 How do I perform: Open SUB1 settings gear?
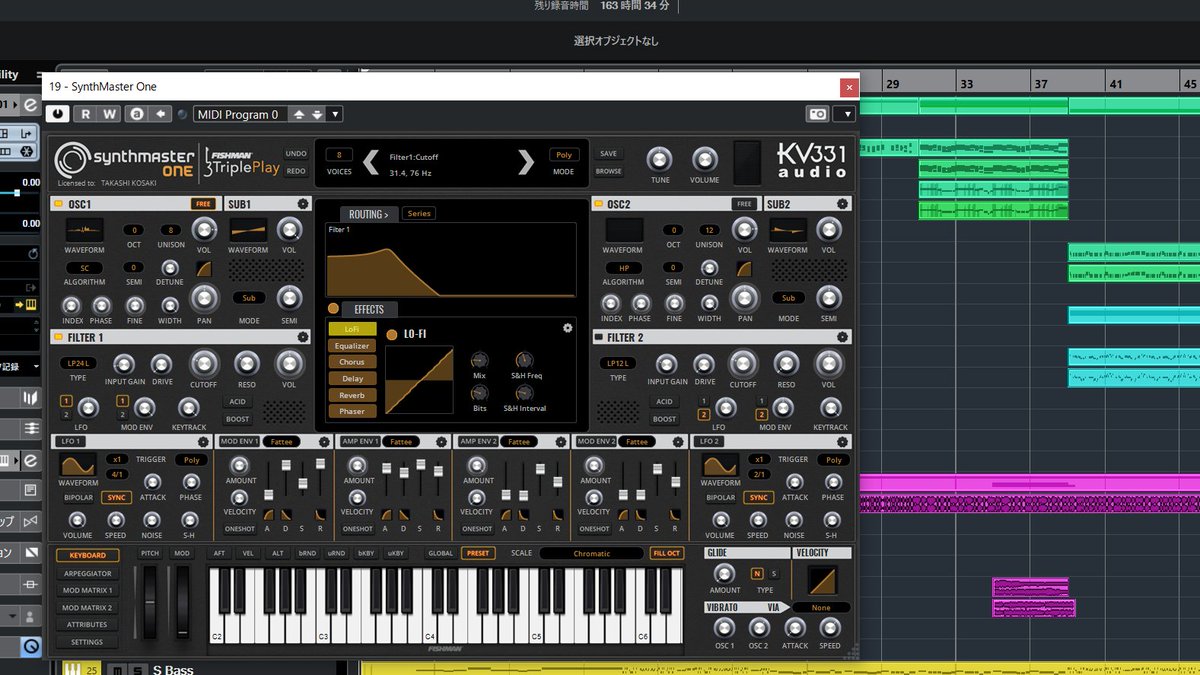[x=302, y=204]
